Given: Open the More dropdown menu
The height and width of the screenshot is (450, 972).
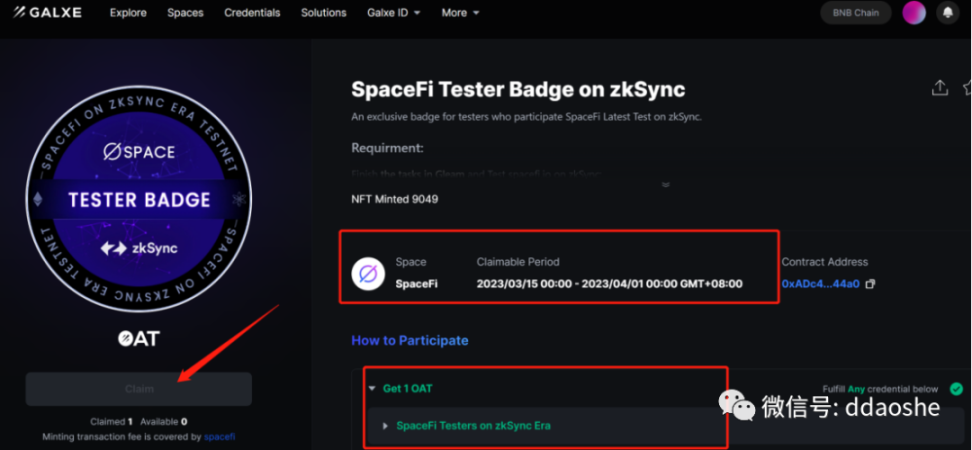Looking at the screenshot, I should (x=460, y=13).
